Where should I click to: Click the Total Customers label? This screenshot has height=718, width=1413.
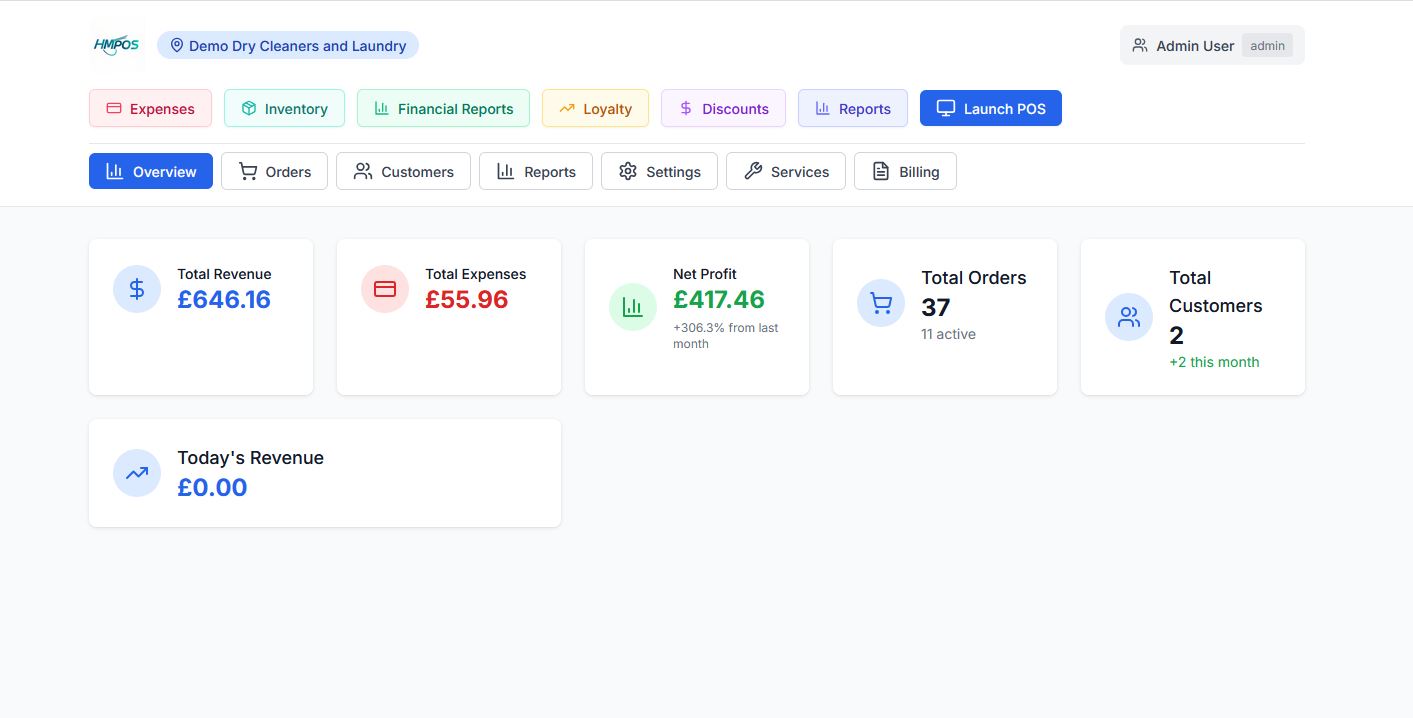pos(1216,292)
